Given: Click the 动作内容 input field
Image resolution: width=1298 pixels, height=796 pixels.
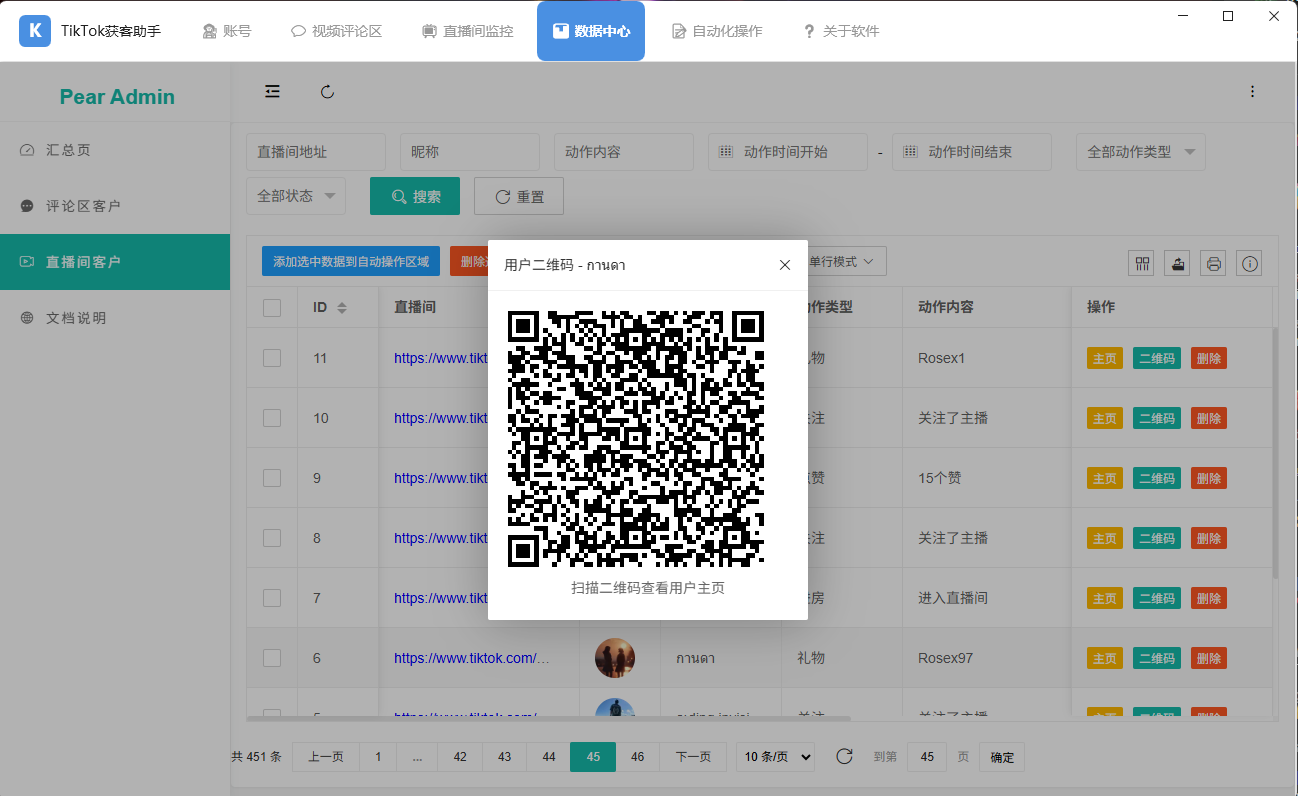Looking at the screenshot, I should [x=624, y=152].
